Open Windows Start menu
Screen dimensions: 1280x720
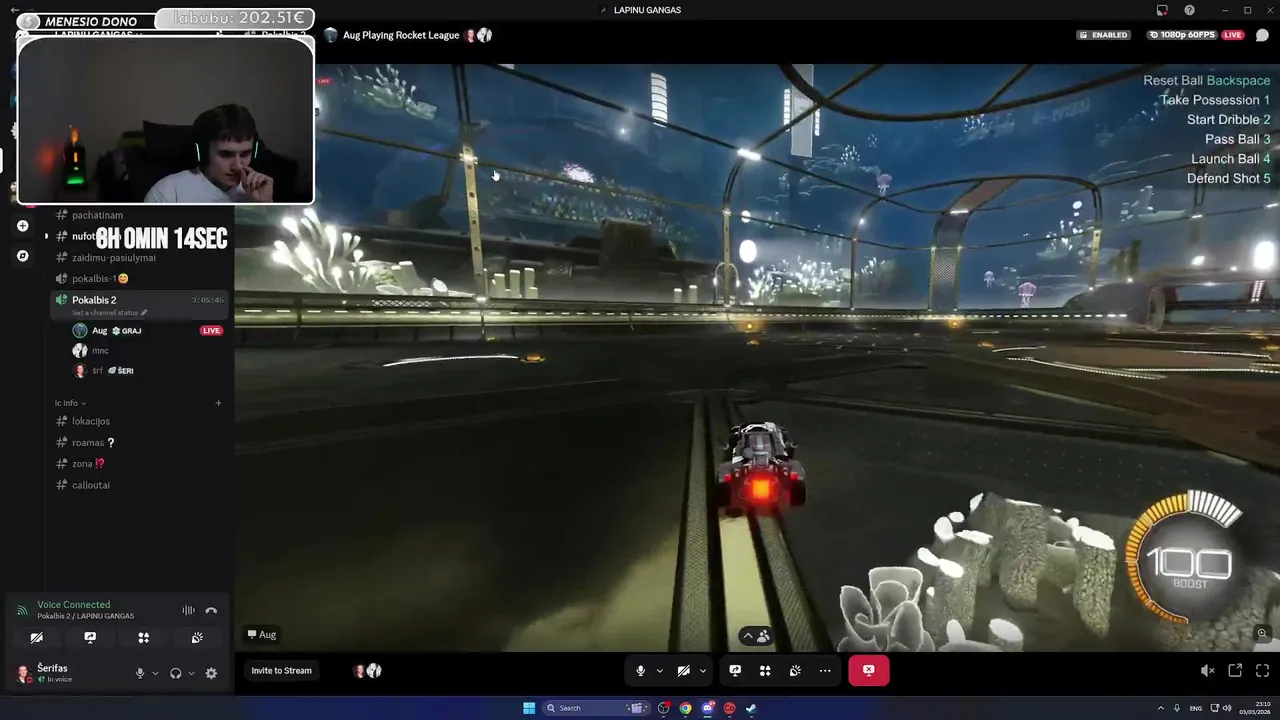[x=529, y=708]
